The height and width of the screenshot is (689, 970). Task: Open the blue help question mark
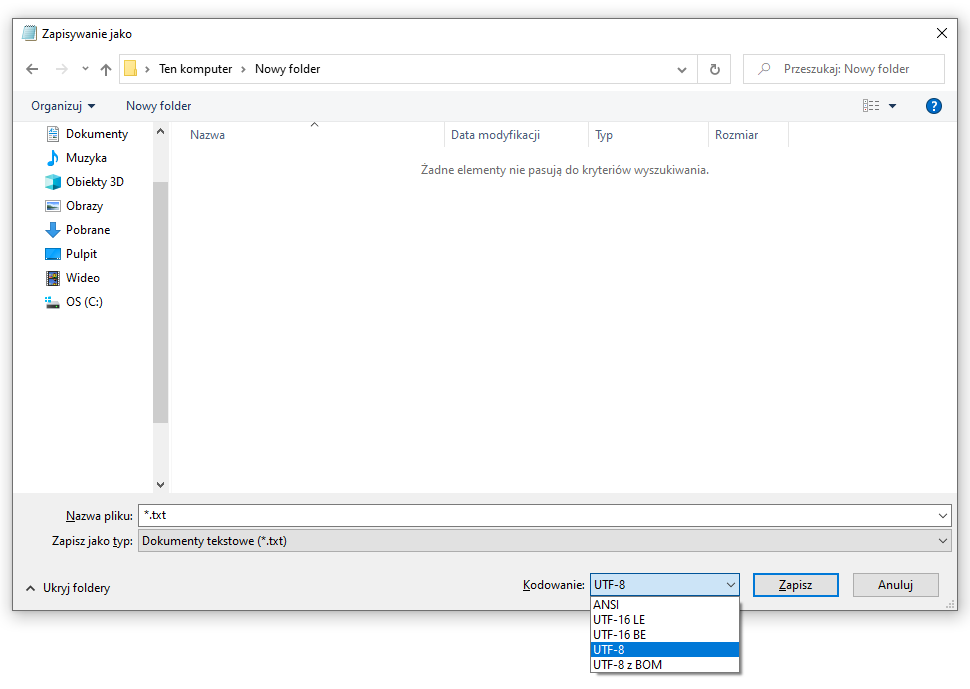coord(933,105)
